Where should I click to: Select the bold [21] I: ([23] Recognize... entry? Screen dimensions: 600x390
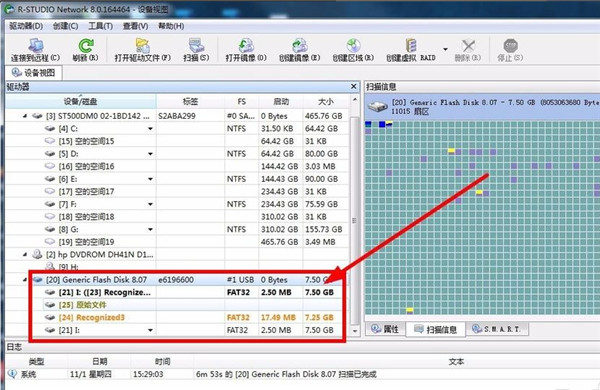pos(104,292)
